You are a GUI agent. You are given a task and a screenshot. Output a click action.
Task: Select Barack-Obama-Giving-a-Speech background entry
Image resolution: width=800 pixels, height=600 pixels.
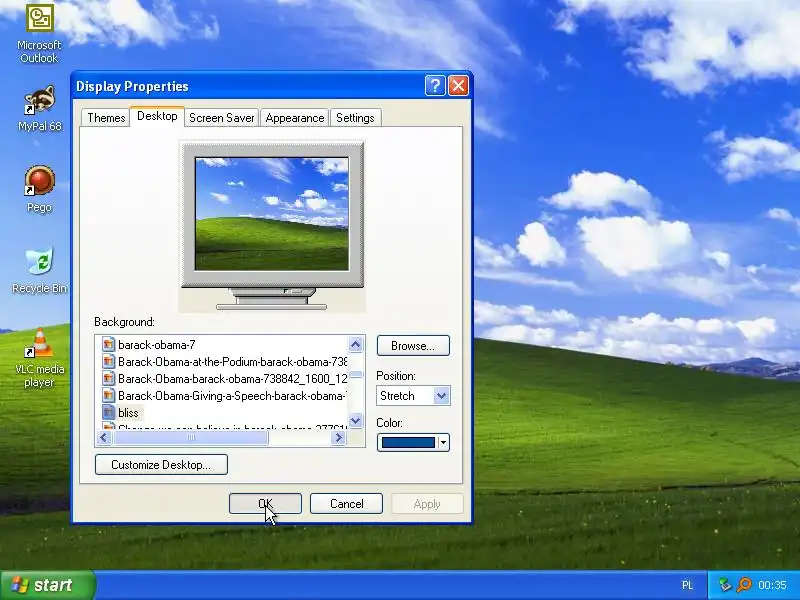pyautogui.click(x=233, y=395)
